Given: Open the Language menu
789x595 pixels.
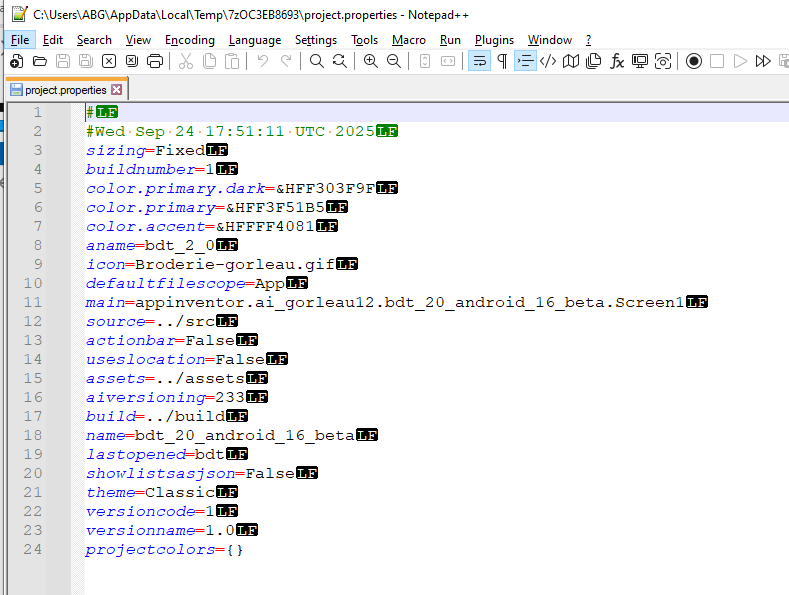Looking at the screenshot, I should coord(255,40).
